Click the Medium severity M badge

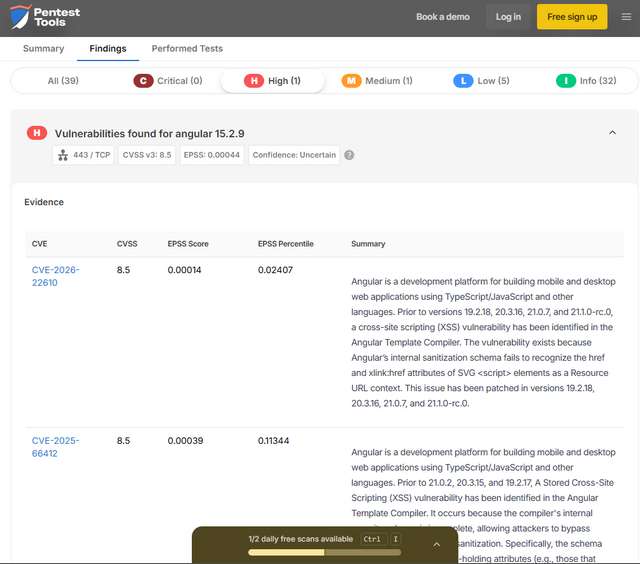(351, 81)
